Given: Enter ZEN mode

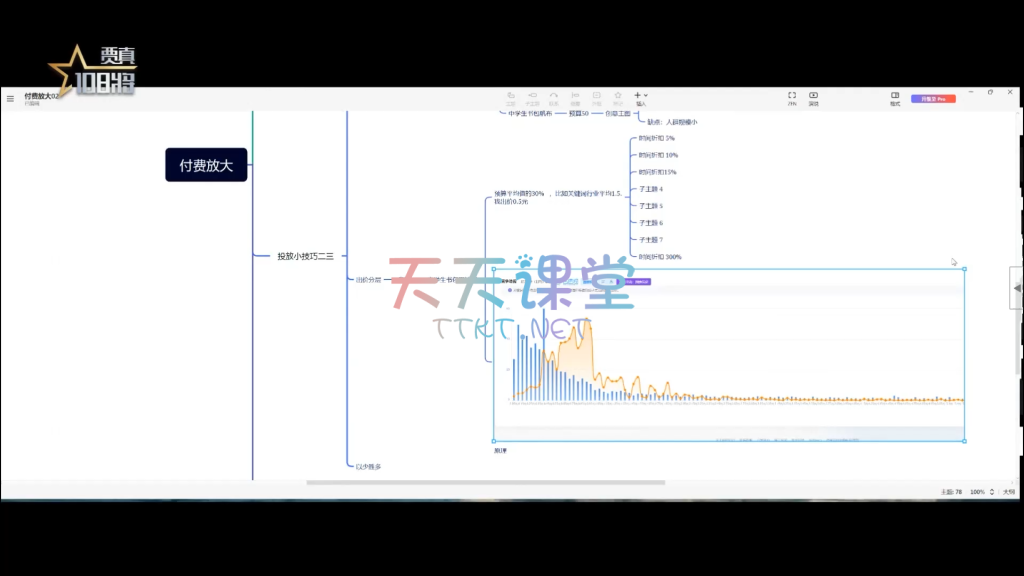Looking at the screenshot, I should [792, 97].
